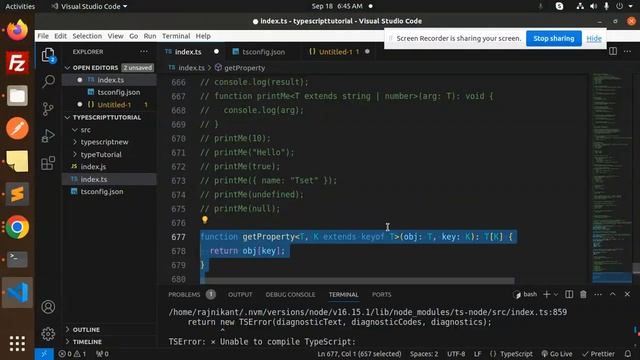Viewport: 640px width, 360px height.
Task: Click the Stop sharing button
Action: (x=553, y=38)
